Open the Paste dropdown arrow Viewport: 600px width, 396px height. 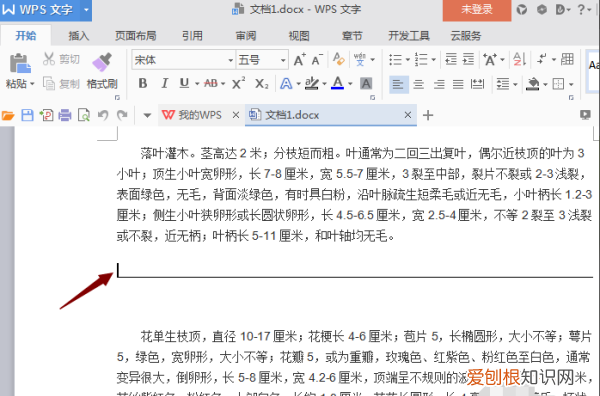pos(32,83)
